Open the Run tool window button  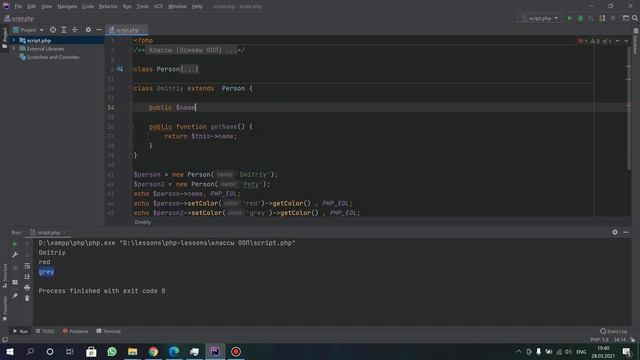pos(20,331)
